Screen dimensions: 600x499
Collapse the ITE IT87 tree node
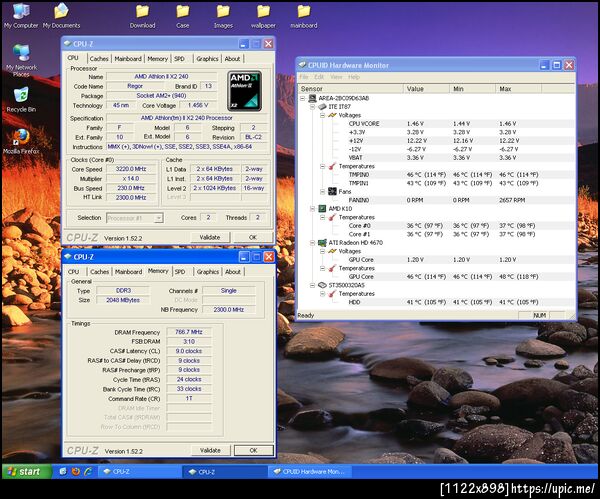coord(312,107)
